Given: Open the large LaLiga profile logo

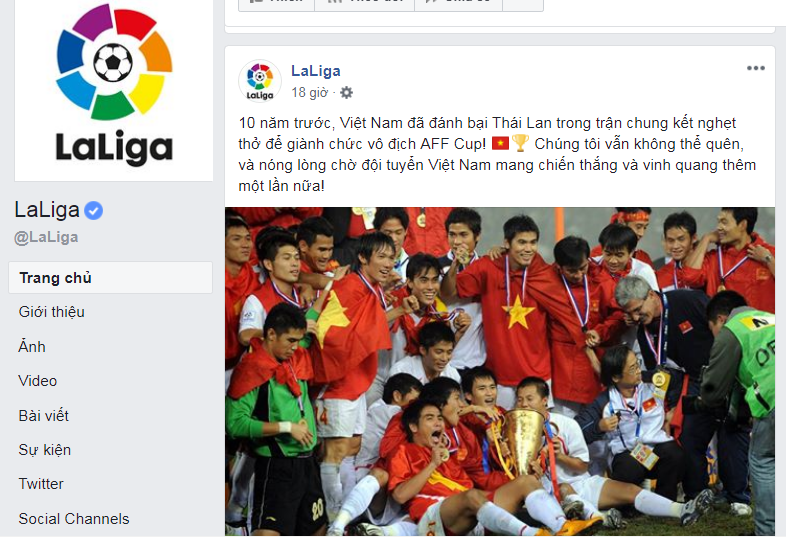Looking at the screenshot, I should [x=114, y=88].
